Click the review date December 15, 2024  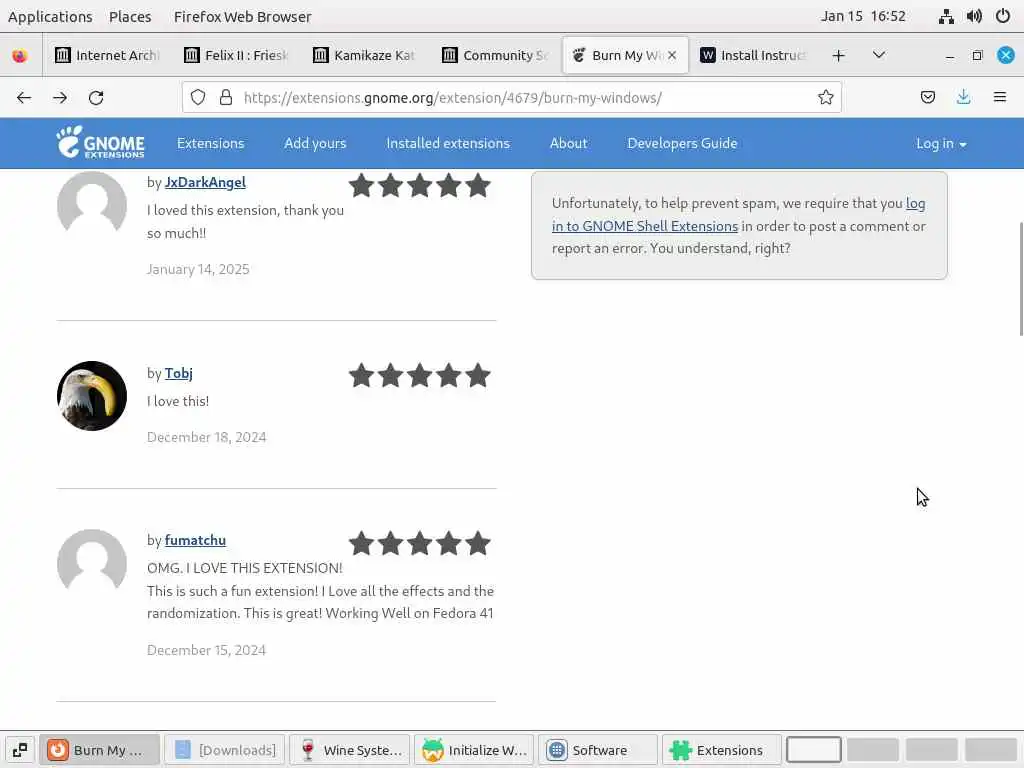(x=206, y=650)
